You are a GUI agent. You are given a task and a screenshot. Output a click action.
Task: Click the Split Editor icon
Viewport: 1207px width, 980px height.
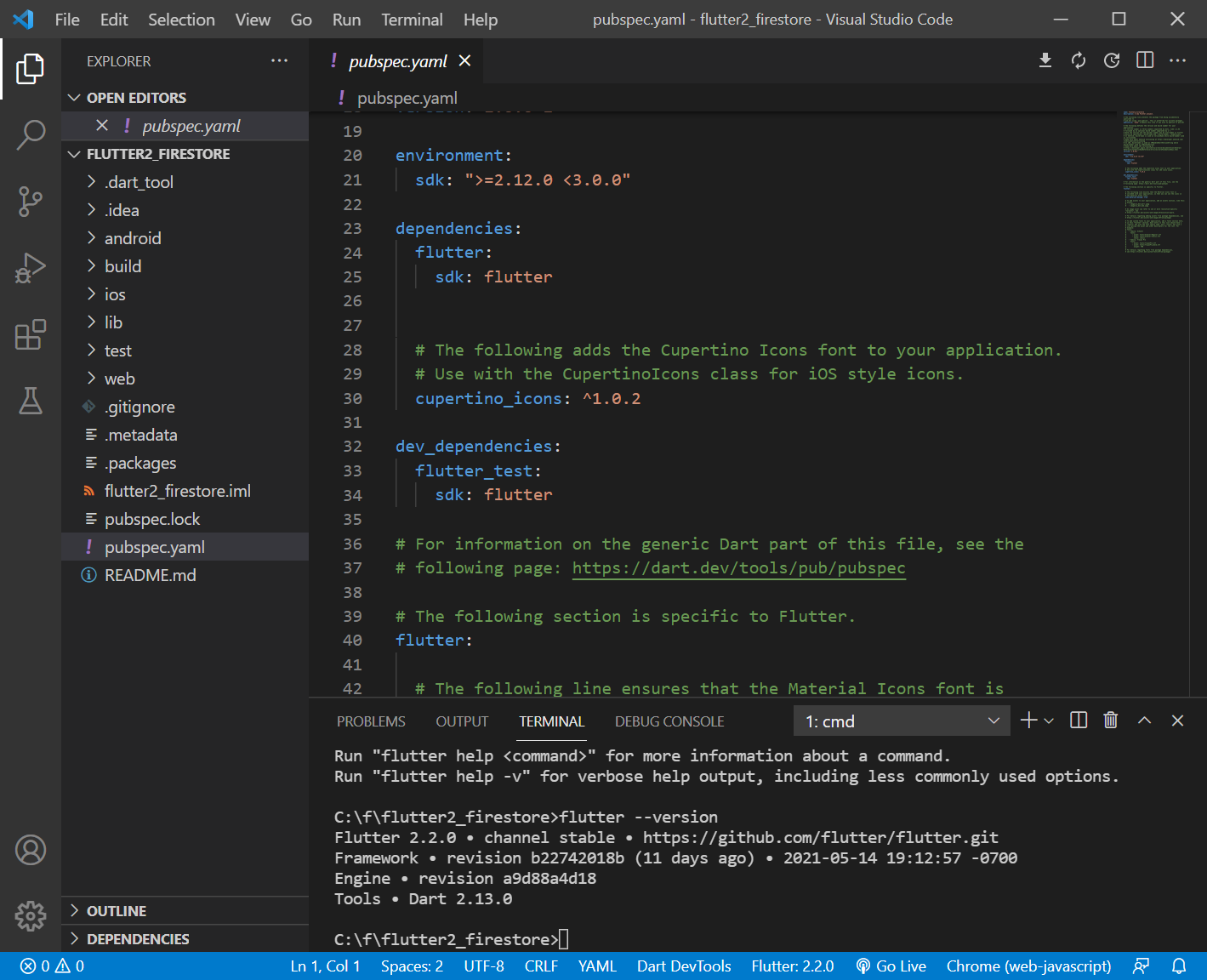(1145, 60)
